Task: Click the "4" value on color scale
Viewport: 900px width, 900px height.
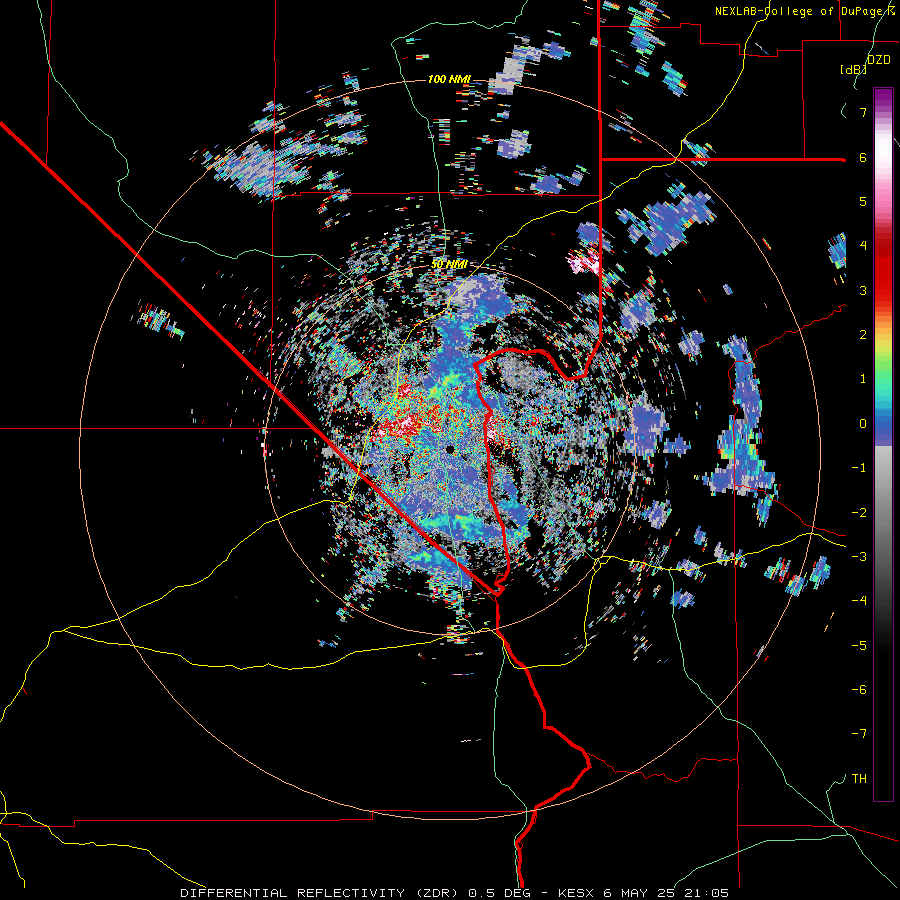Action: 863,246
